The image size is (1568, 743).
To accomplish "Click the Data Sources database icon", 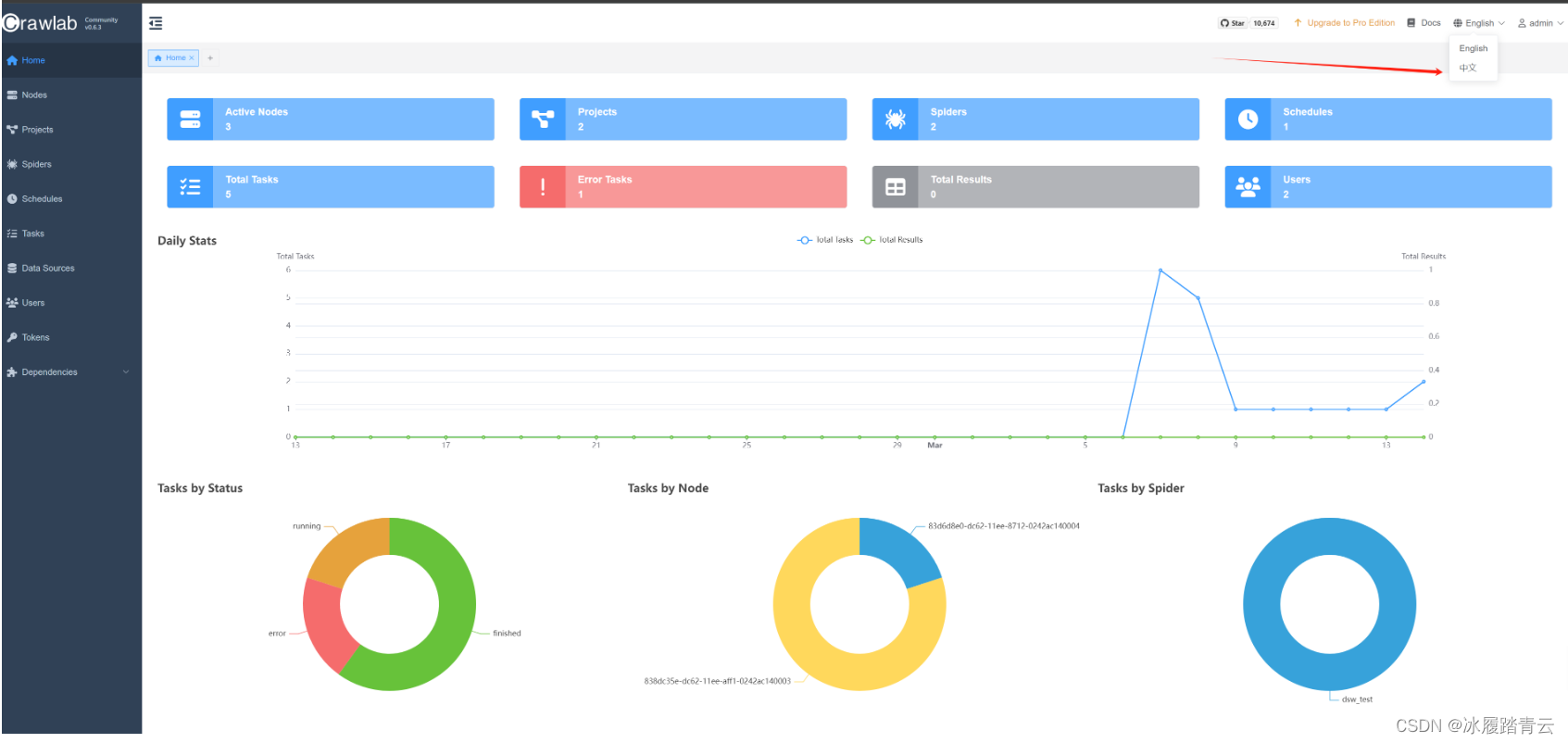I will (12, 268).
